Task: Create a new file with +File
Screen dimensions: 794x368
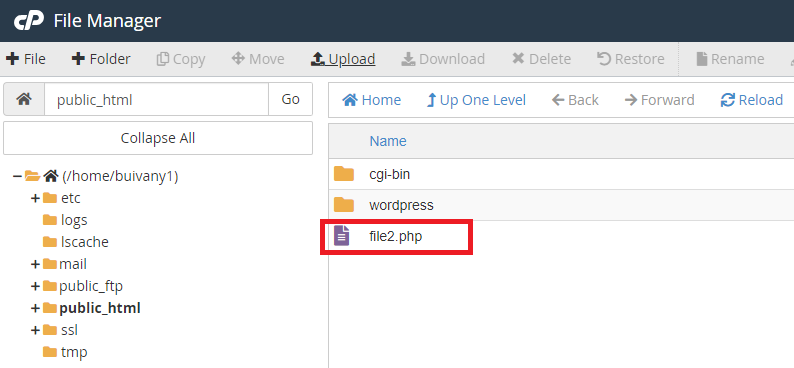Action: pos(26,59)
